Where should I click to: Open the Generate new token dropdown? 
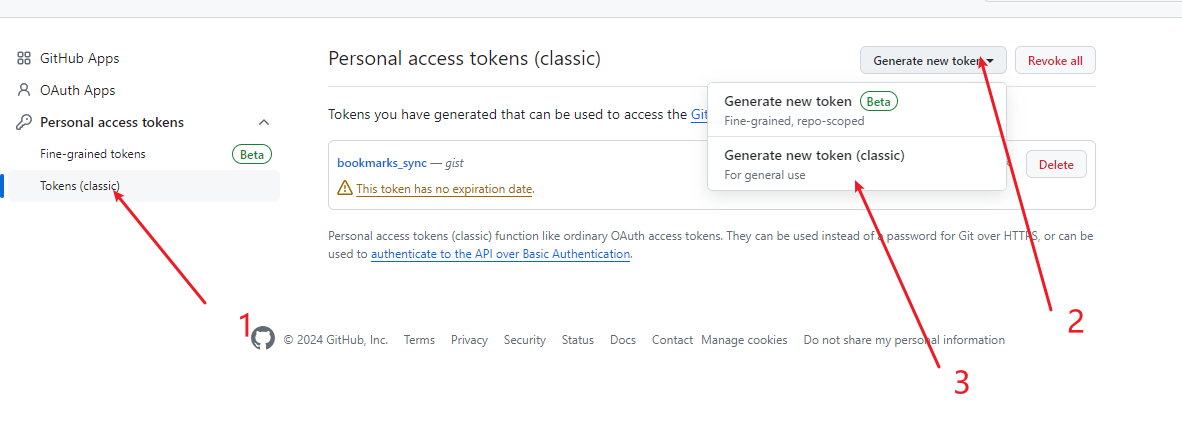coord(932,61)
